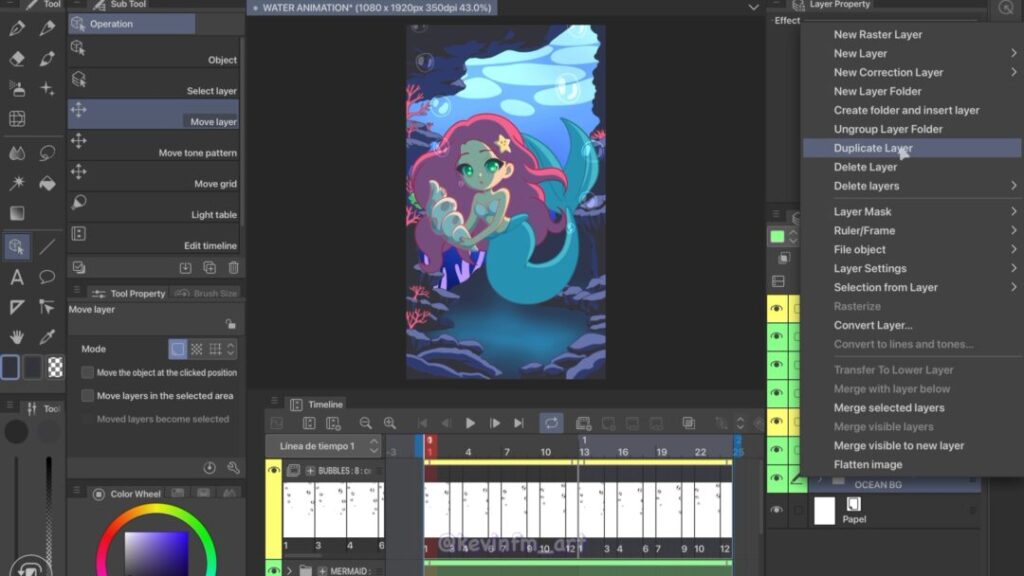Select the Pencil tool
The width and height of the screenshot is (1024, 576).
tap(47, 27)
